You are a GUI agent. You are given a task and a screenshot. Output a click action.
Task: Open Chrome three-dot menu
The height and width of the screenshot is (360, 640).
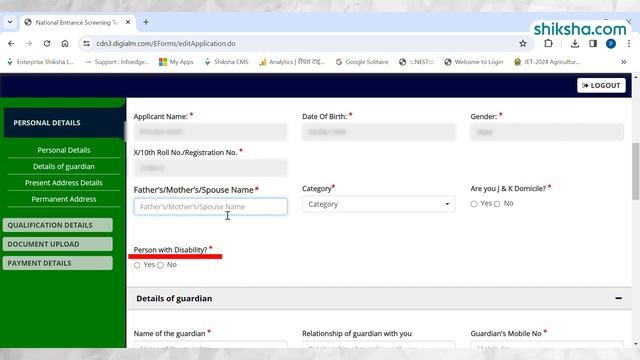tap(629, 43)
